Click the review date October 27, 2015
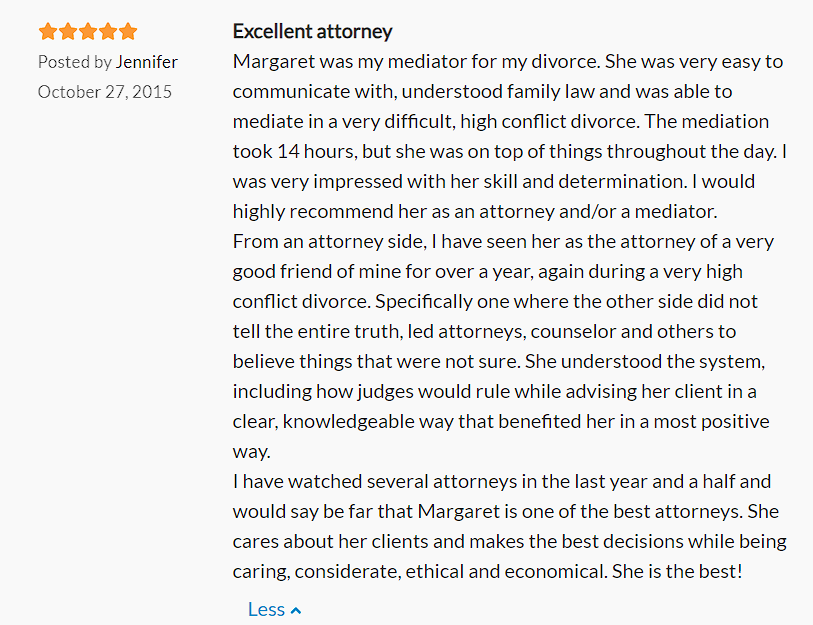Screen dimensions: 813x625 pyautogui.click(x=105, y=92)
